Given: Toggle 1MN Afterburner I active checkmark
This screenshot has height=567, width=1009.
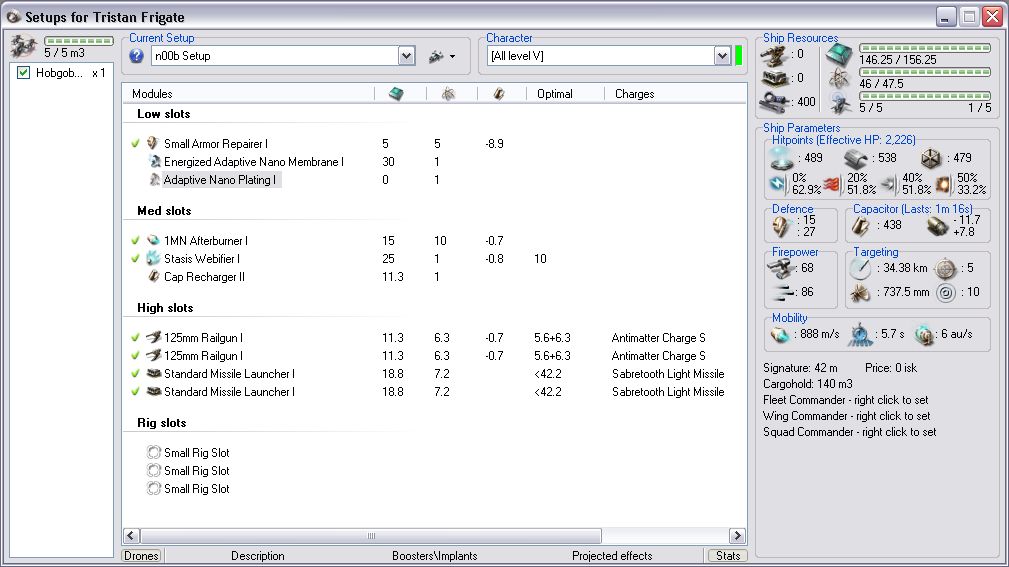Looking at the screenshot, I should [x=135, y=241].
